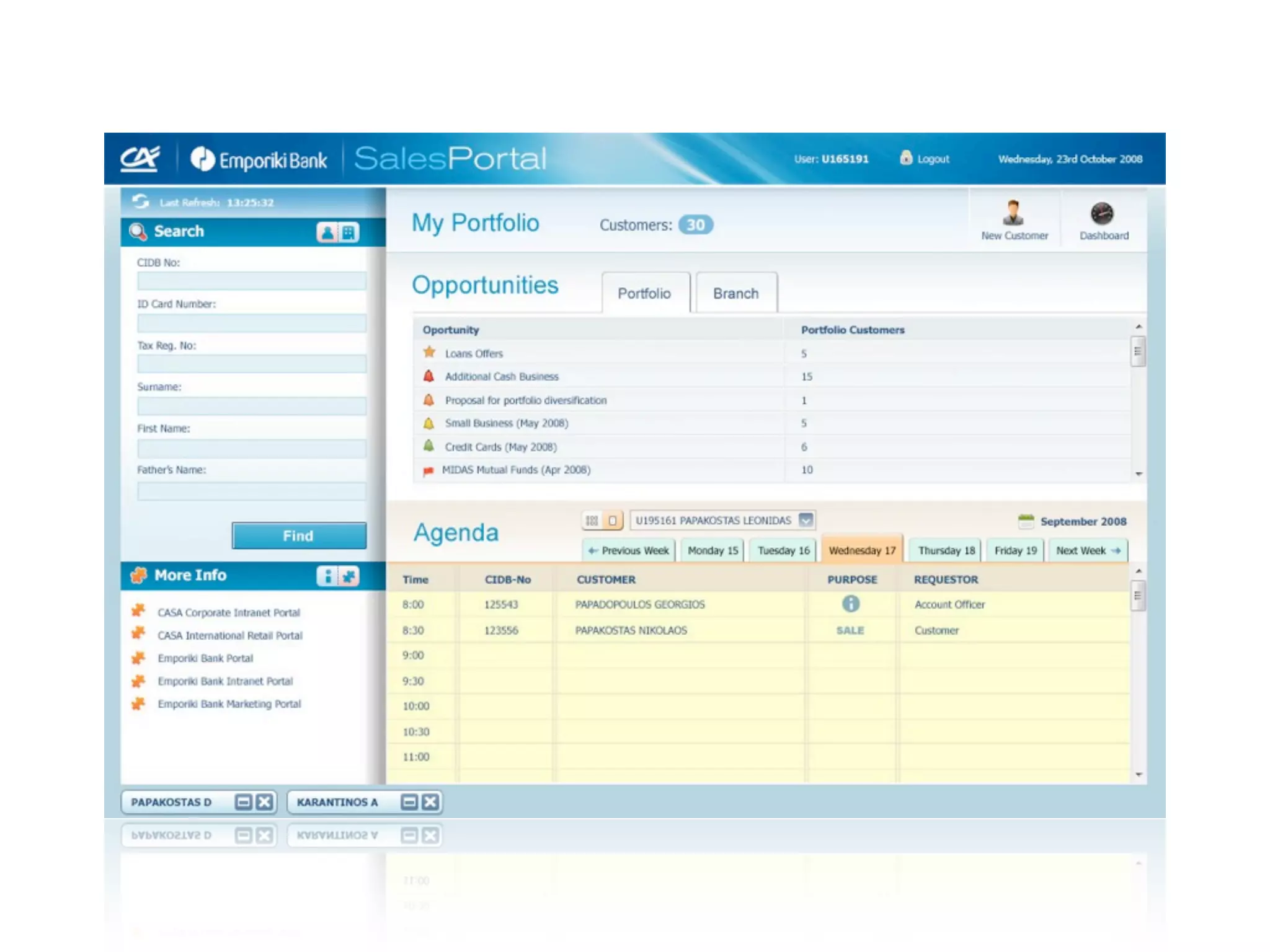Select agenda week grid view icon
This screenshot has height=952, width=1270.
(x=592, y=521)
